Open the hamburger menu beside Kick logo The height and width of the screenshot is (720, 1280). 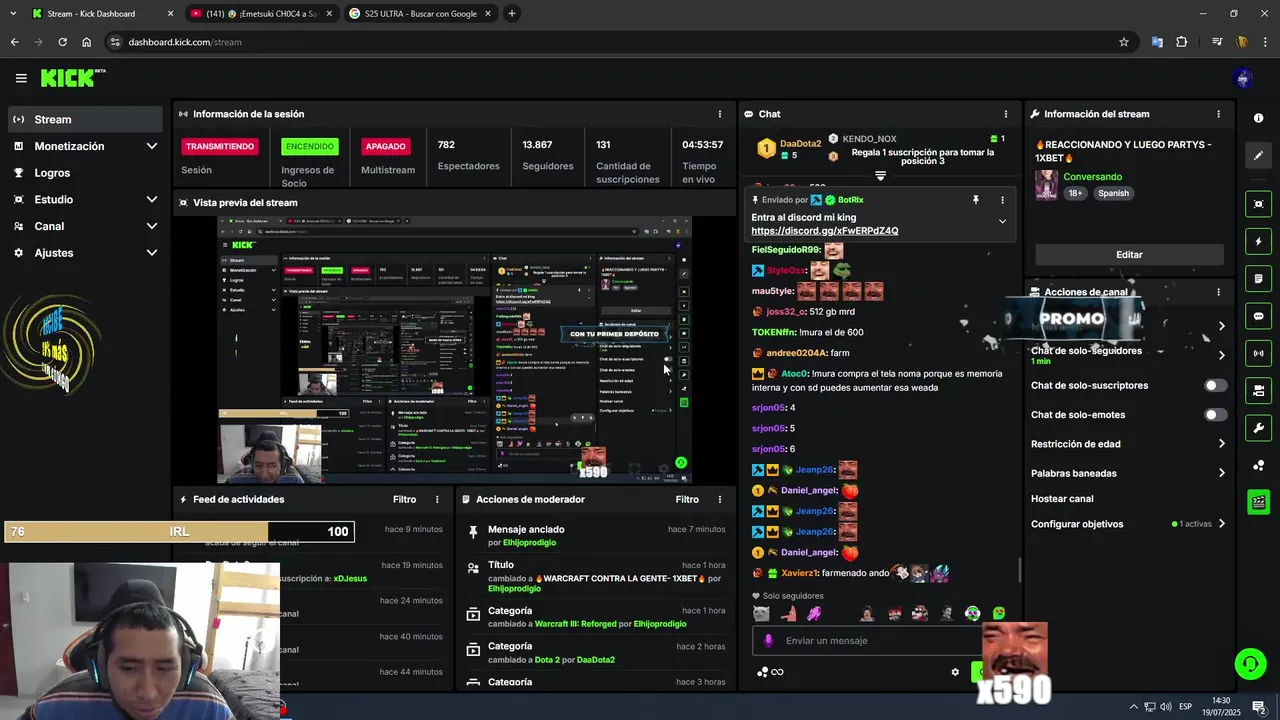click(x=21, y=78)
